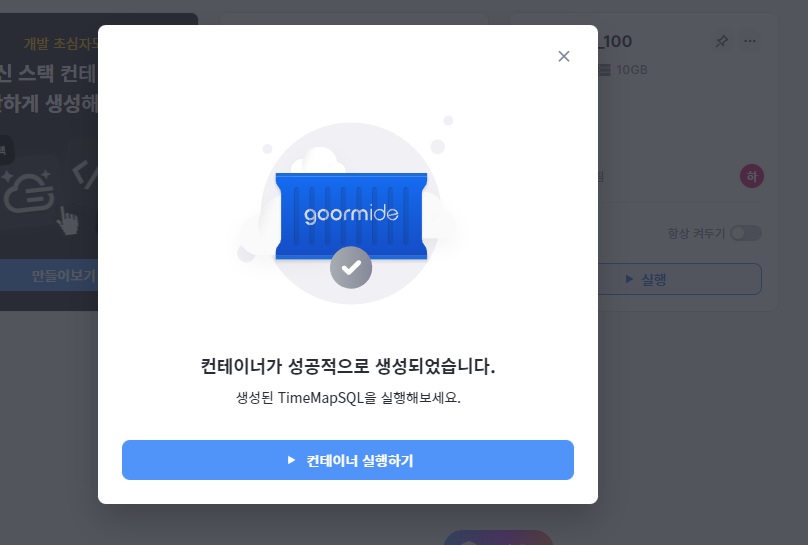Click the 컨테이너 실행하기 button
The image size is (808, 545).
(348, 460)
